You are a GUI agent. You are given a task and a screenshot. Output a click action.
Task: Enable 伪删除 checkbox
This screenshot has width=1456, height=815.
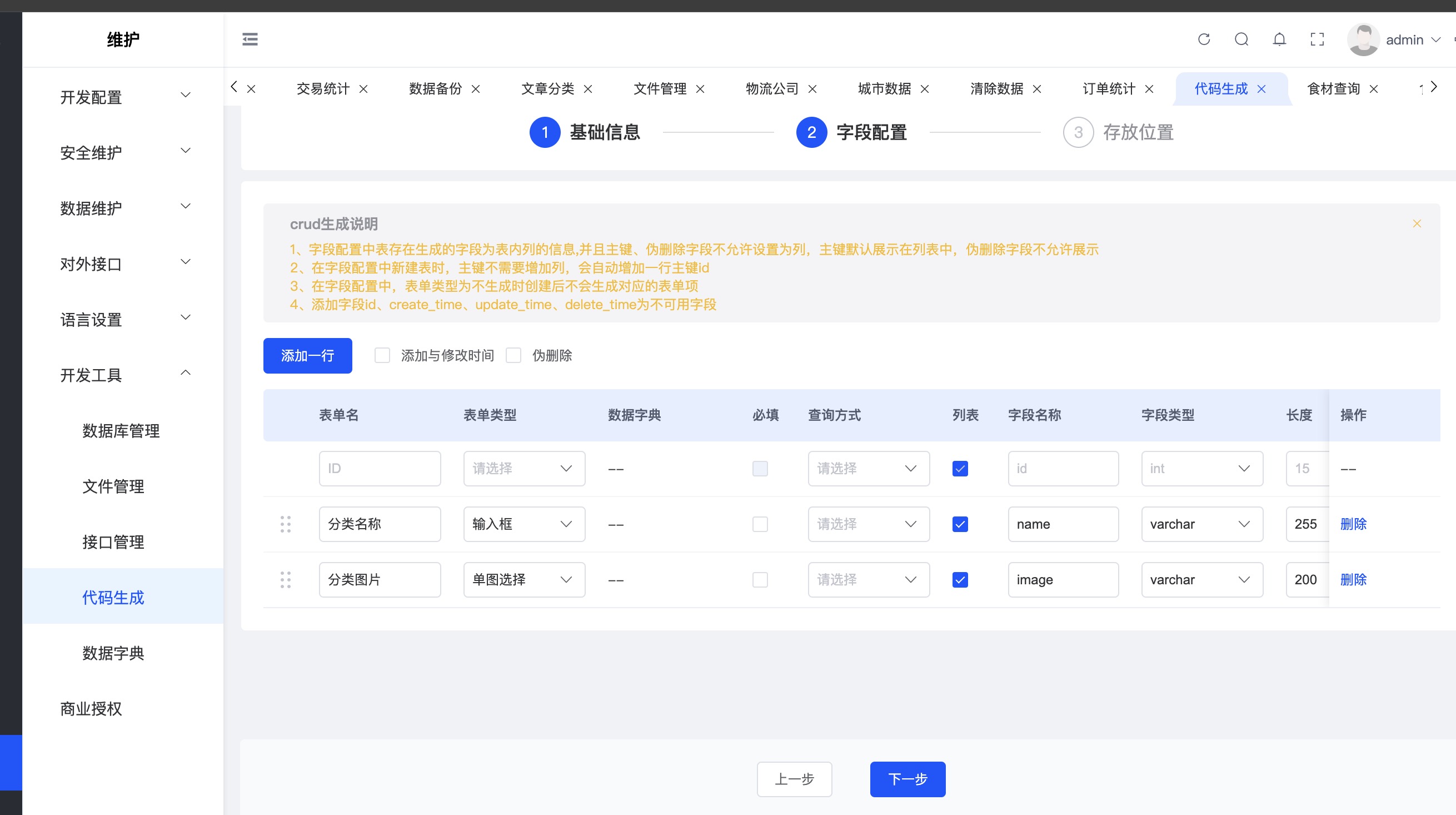pos(514,355)
